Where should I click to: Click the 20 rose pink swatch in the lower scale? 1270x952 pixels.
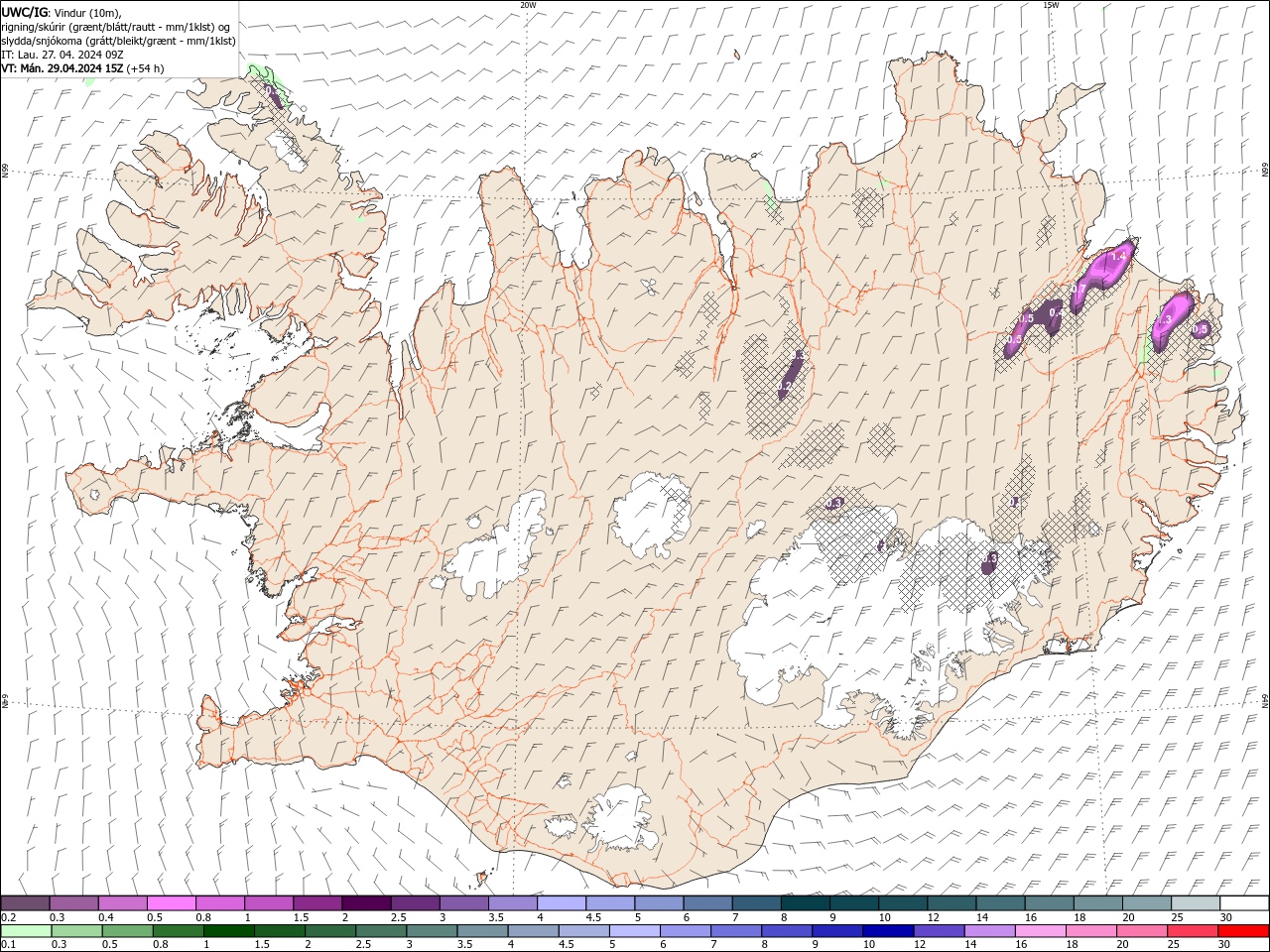coord(1140,931)
